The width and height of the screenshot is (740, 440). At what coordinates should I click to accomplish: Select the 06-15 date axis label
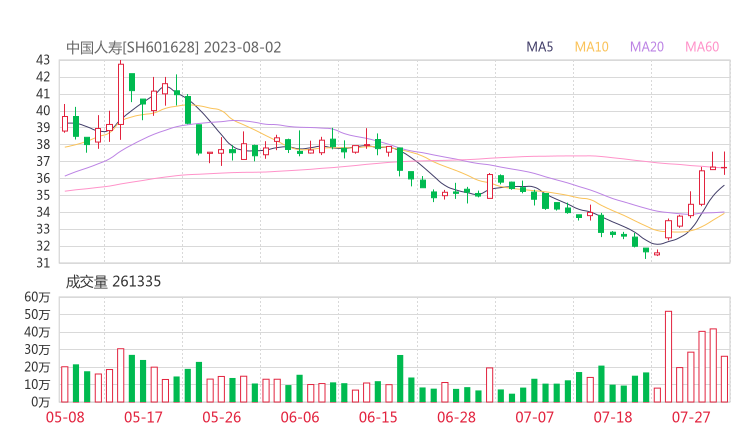378,417
